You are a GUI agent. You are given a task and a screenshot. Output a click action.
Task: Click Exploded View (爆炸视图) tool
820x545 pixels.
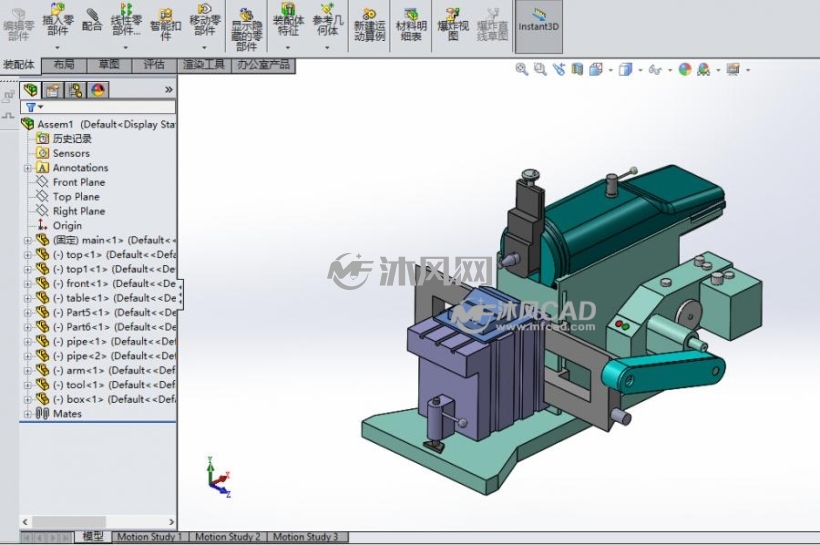click(452, 25)
